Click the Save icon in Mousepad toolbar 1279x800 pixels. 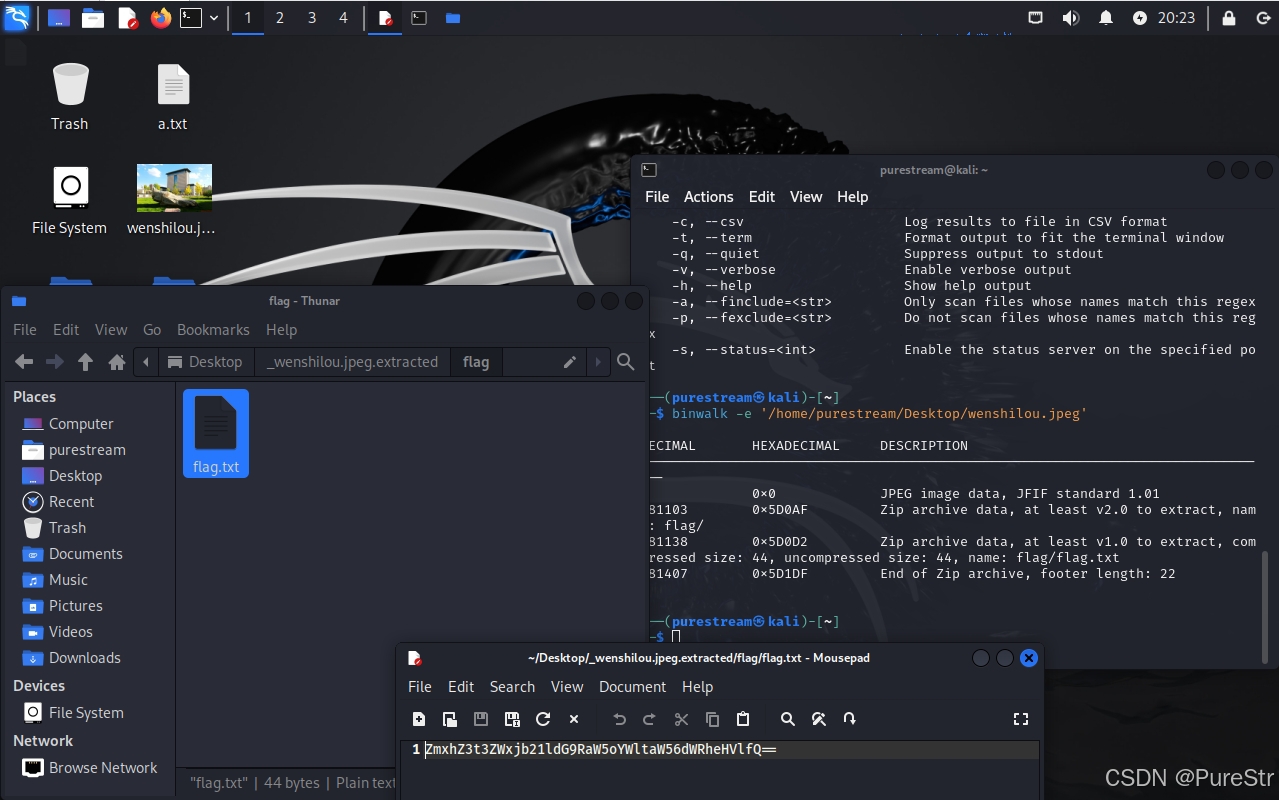481,719
